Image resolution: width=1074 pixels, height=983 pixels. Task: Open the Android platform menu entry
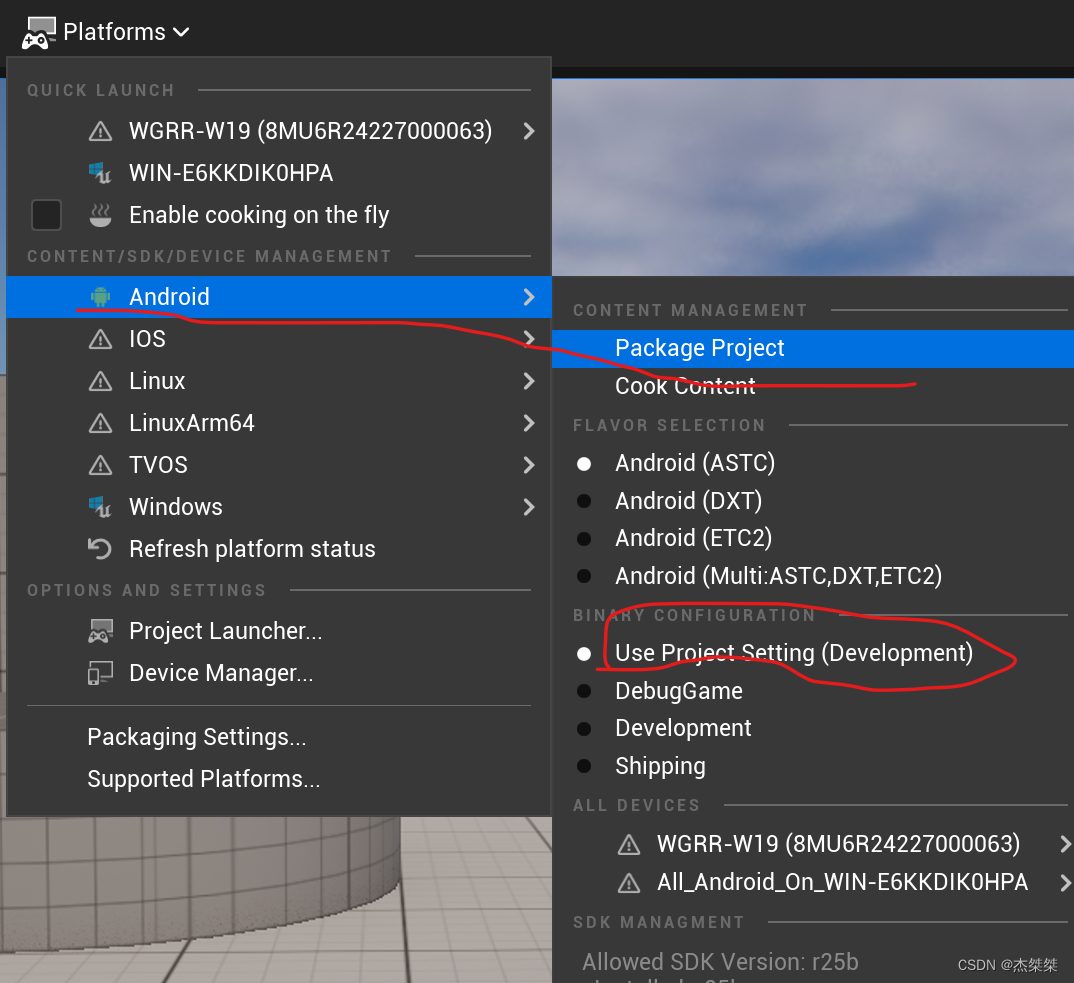pyautogui.click(x=279, y=297)
